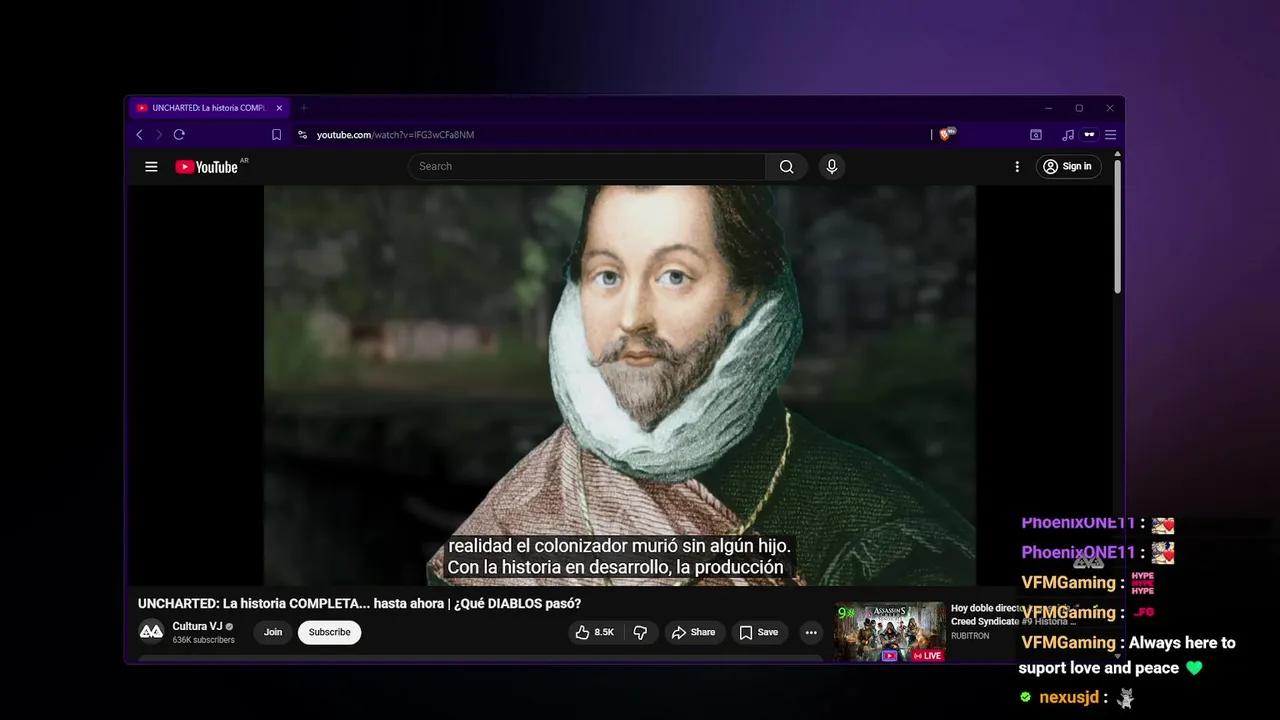Open YouTube settings three-dot menu

pyautogui.click(x=1017, y=167)
